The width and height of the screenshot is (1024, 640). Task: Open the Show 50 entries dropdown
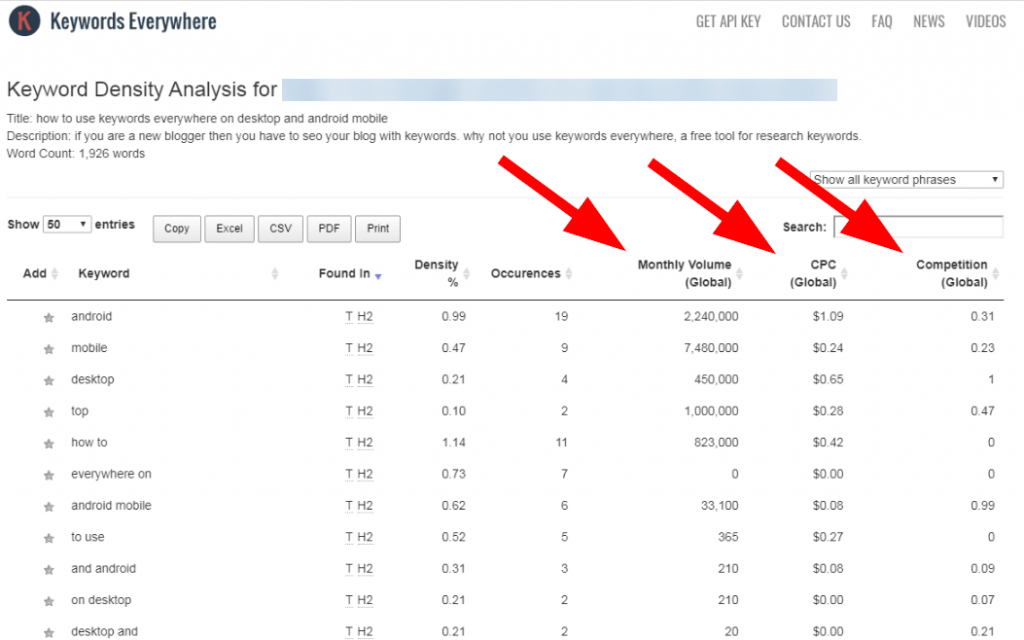coord(67,225)
